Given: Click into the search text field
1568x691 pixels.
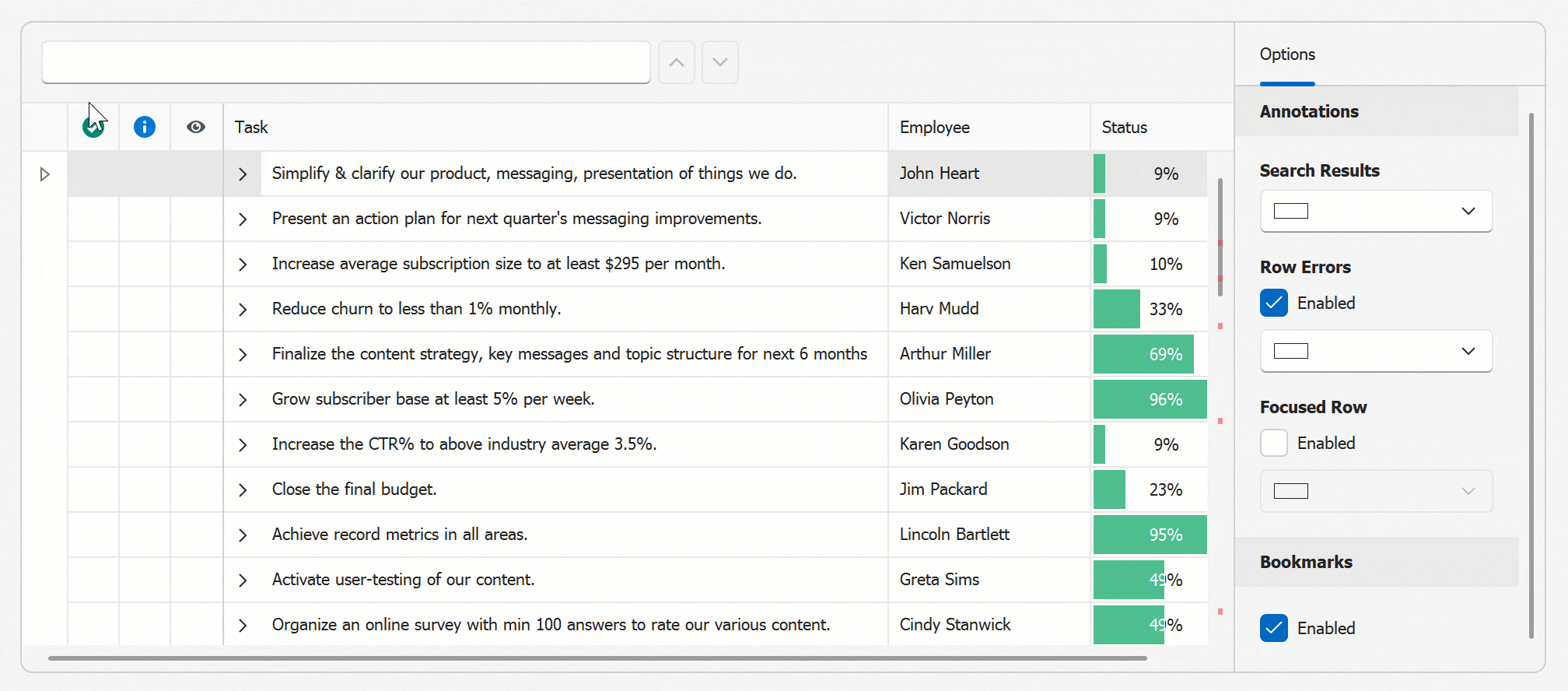Looking at the screenshot, I should tap(345, 62).
